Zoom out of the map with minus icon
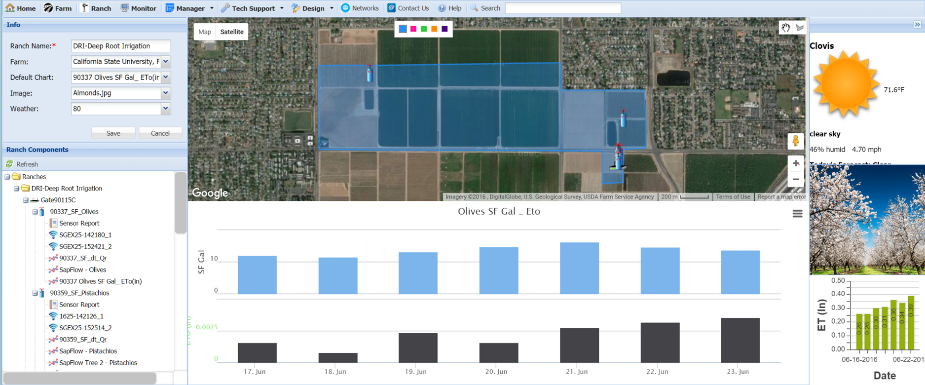The height and width of the screenshot is (385, 925). point(796,179)
